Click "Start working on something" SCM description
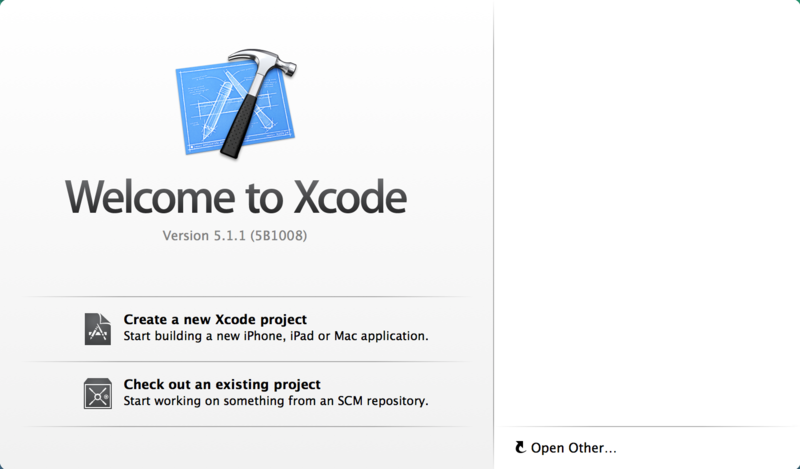 pyautogui.click(x=276, y=401)
